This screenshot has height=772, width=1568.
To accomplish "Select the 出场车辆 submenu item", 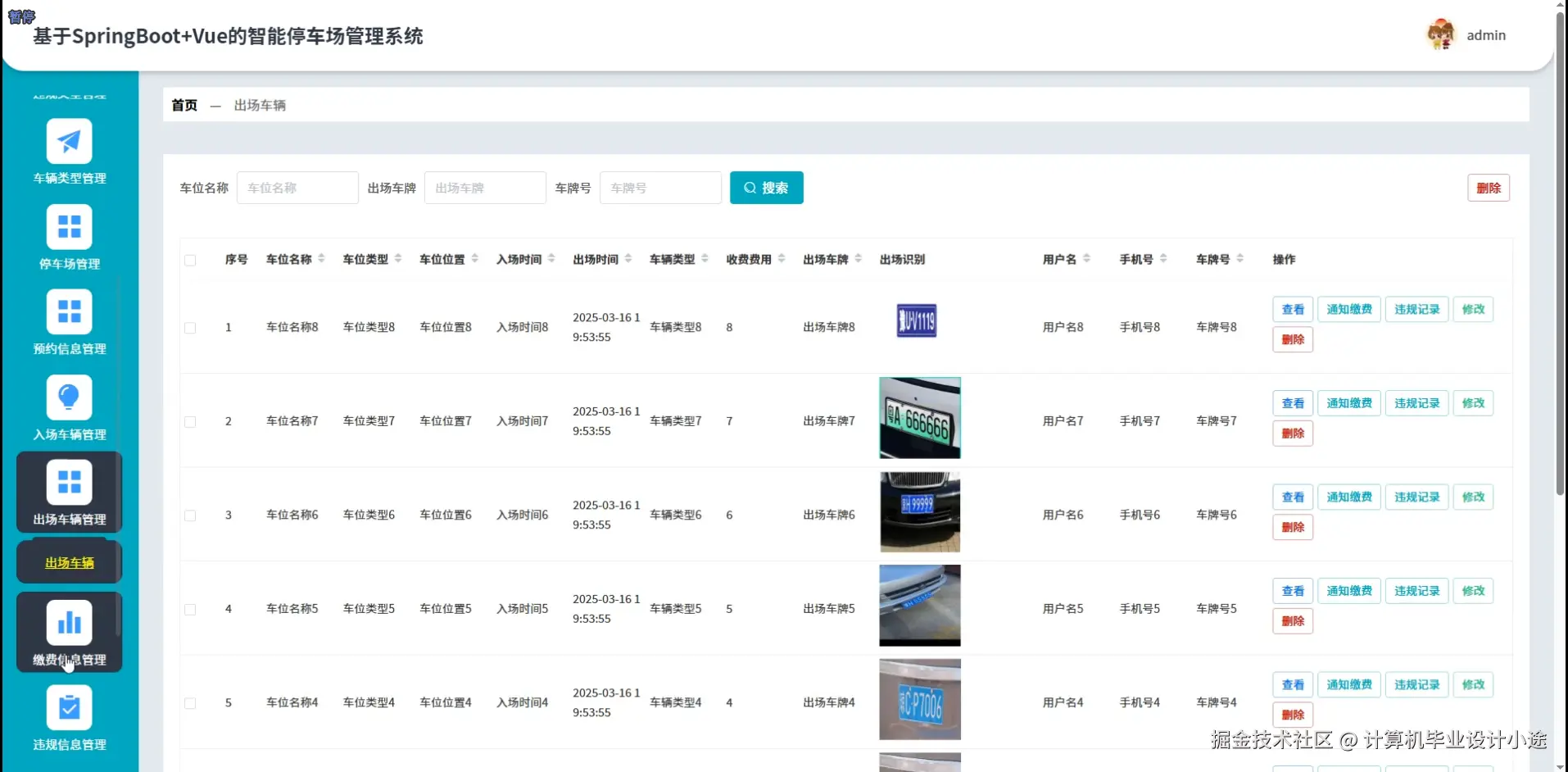I will (70, 563).
